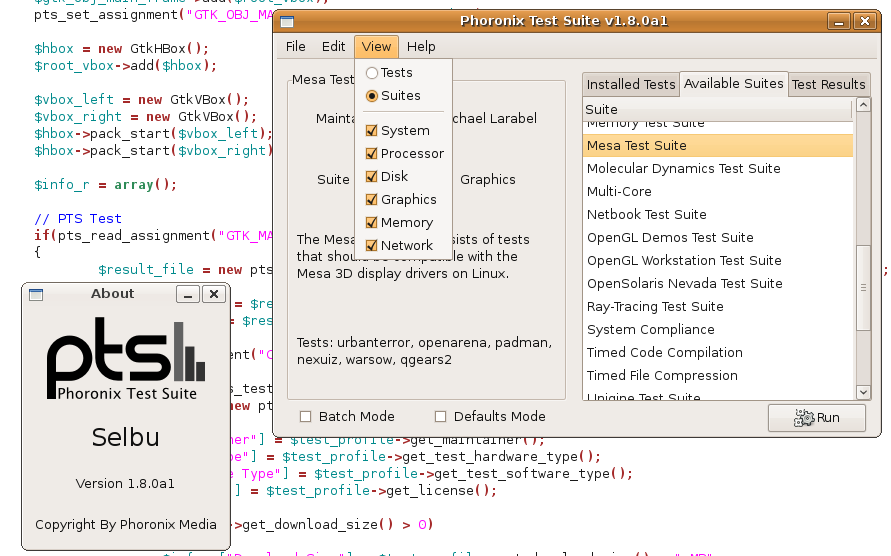
Task: Select System Compliance suite
Action: click(x=718, y=330)
